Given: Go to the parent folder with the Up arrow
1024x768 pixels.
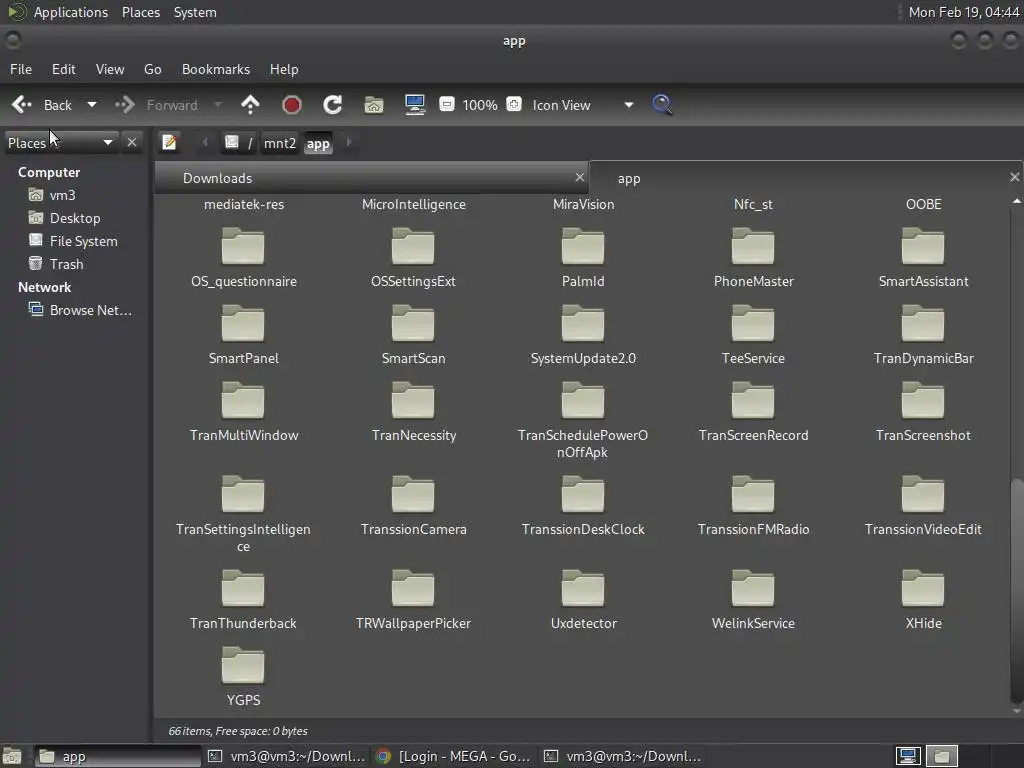Looking at the screenshot, I should (250, 105).
